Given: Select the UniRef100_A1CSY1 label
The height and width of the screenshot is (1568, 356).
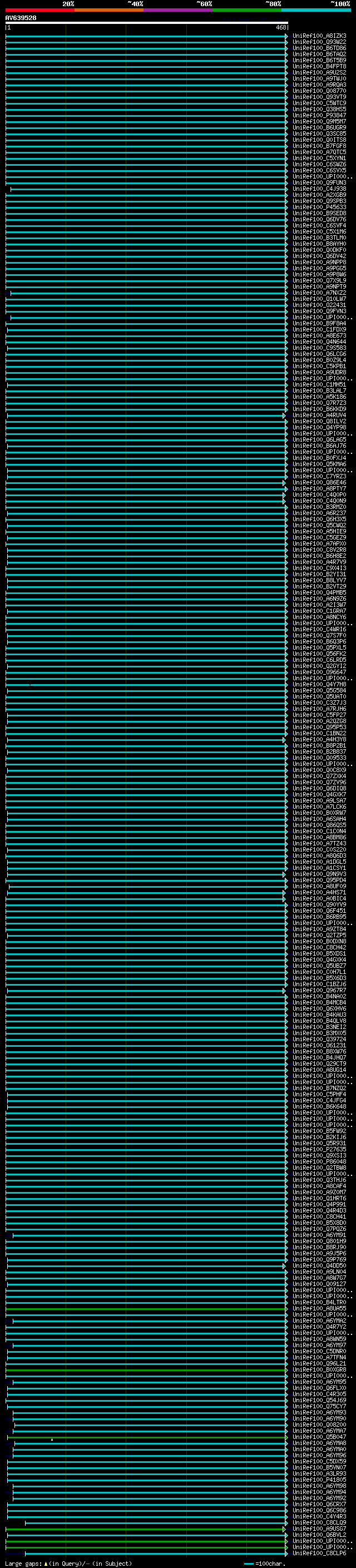Looking at the screenshot, I should click(x=319, y=868).
